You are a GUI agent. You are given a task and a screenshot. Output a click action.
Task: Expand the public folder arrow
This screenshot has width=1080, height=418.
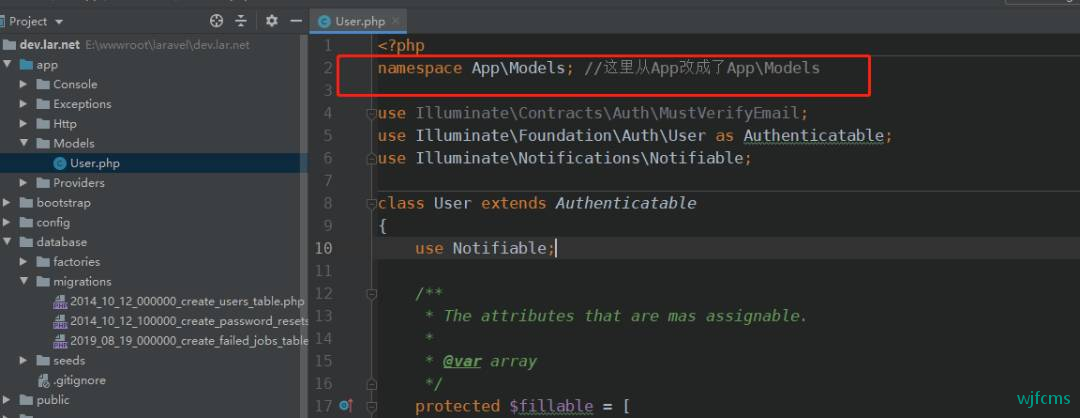pos(7,399)
